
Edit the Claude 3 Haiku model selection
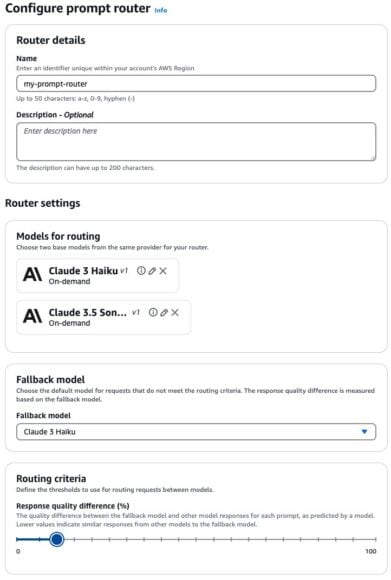coord(152,271)
